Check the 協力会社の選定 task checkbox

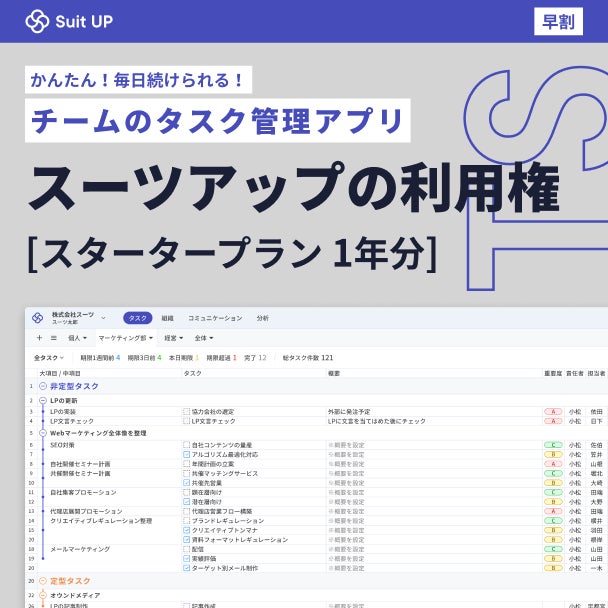click(x=187, y=411)
